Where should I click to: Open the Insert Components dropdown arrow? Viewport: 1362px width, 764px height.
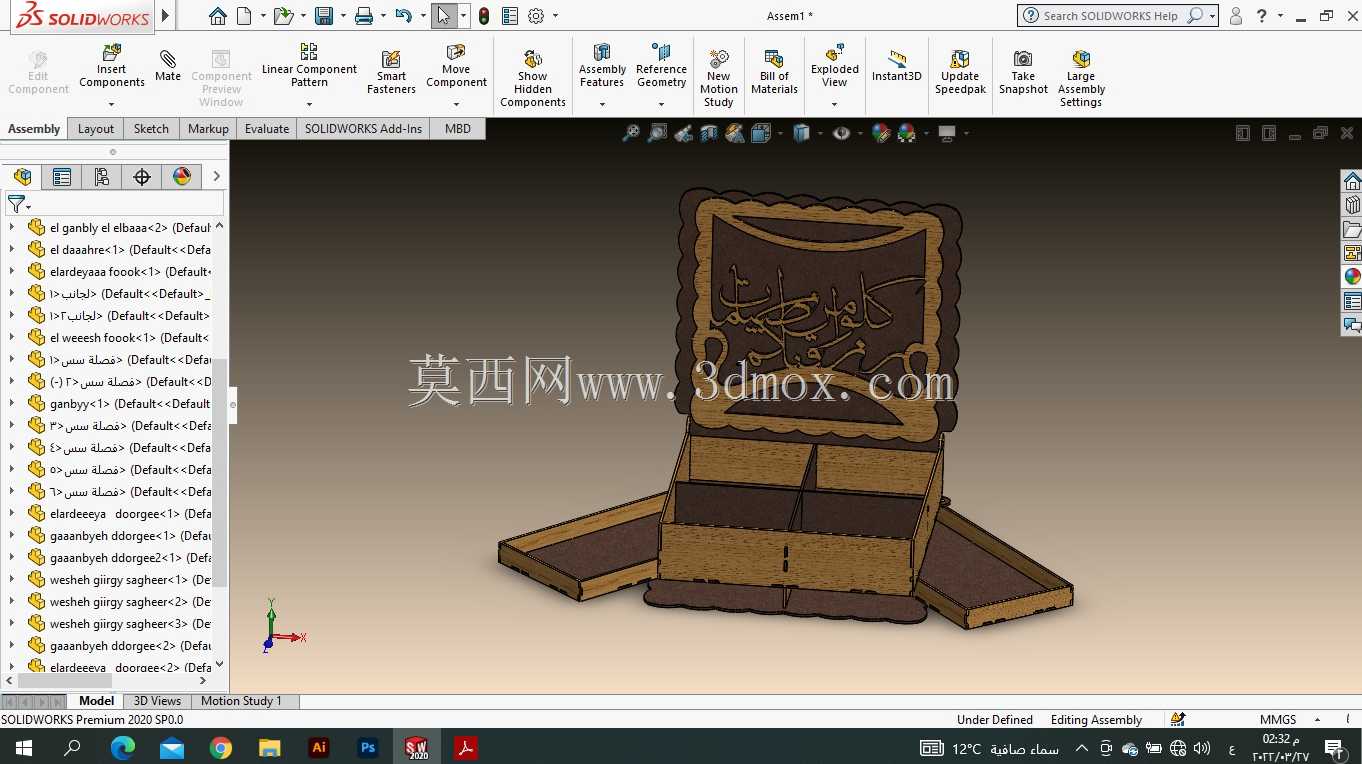[112, 104]
